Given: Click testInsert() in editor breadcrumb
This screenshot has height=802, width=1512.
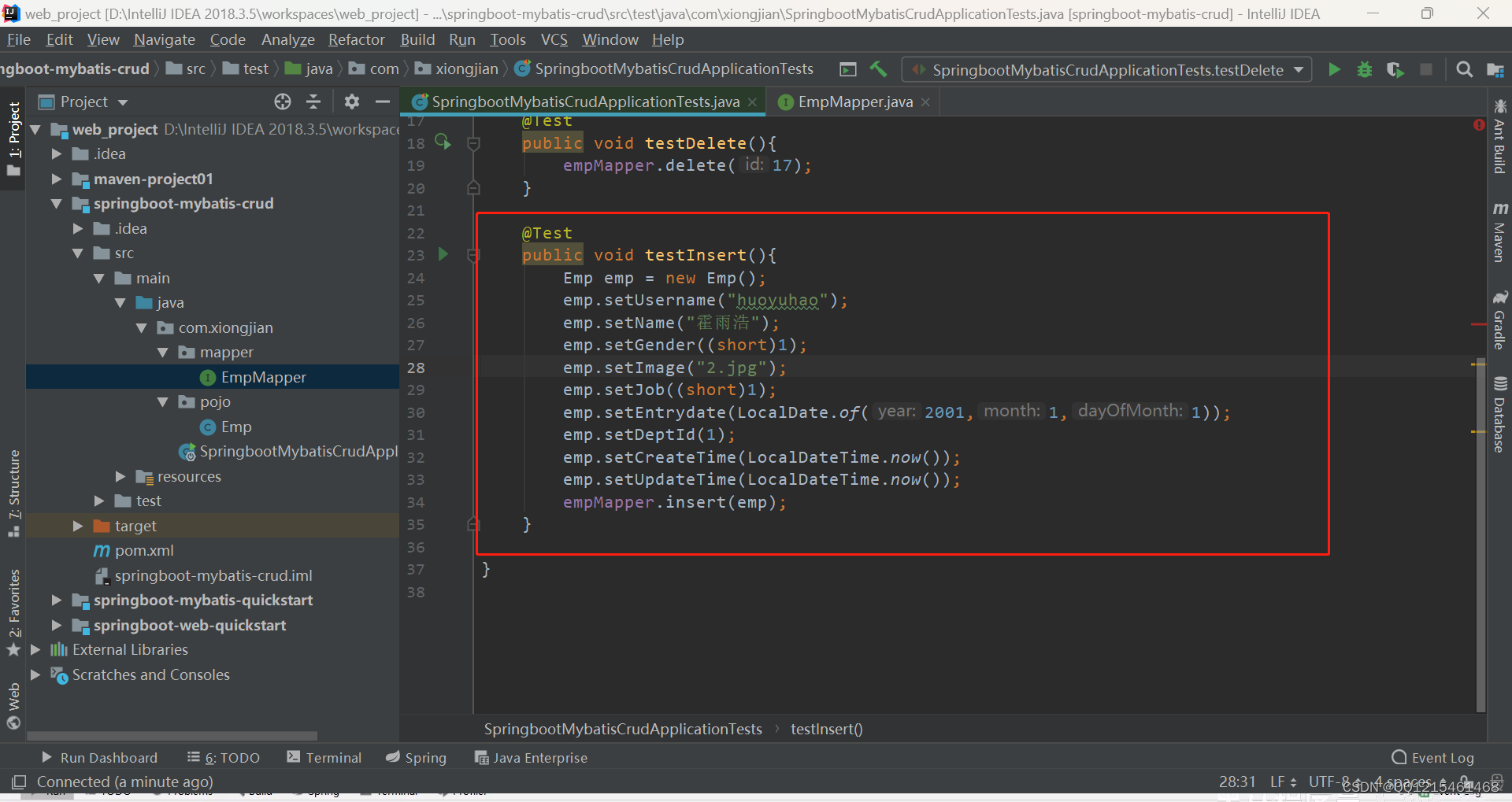Looking at the screenshot, I should (826, 729).
